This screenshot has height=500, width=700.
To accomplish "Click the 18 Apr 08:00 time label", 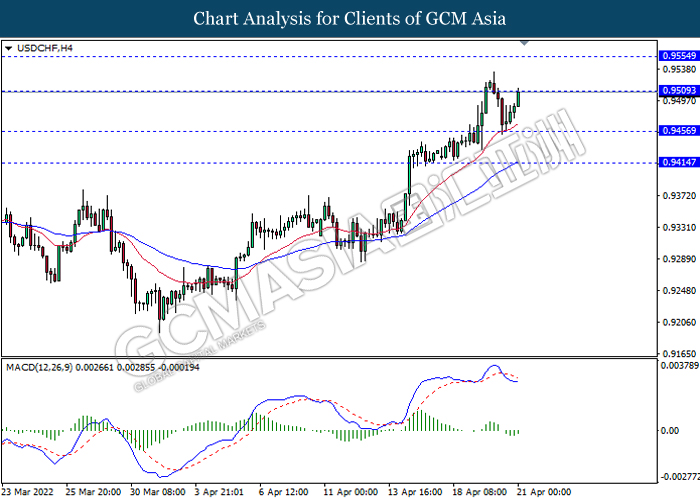I will point(480,492).
